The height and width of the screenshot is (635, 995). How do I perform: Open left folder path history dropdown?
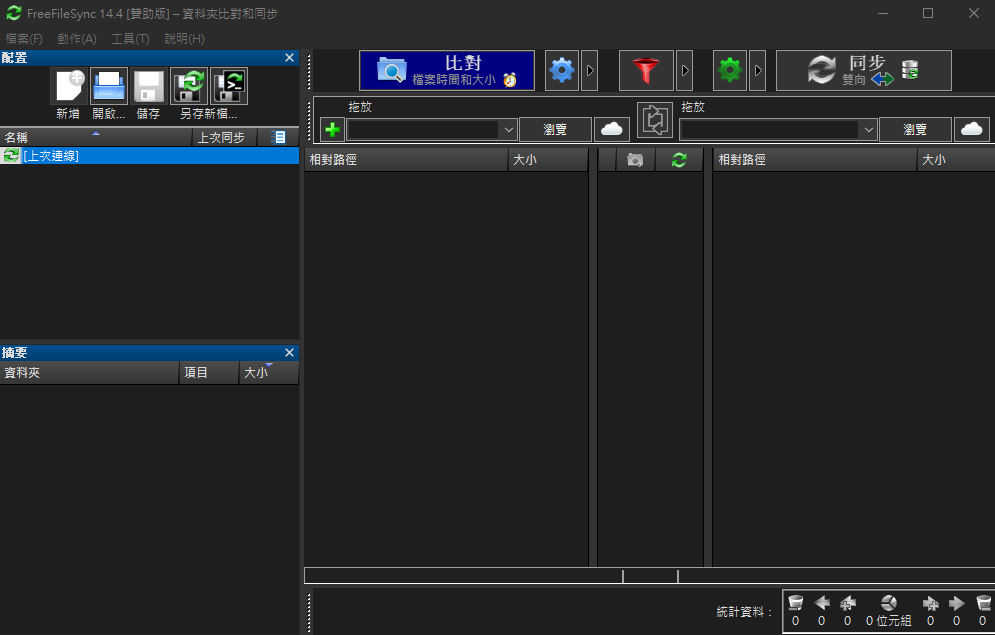[x=508, y=129]
